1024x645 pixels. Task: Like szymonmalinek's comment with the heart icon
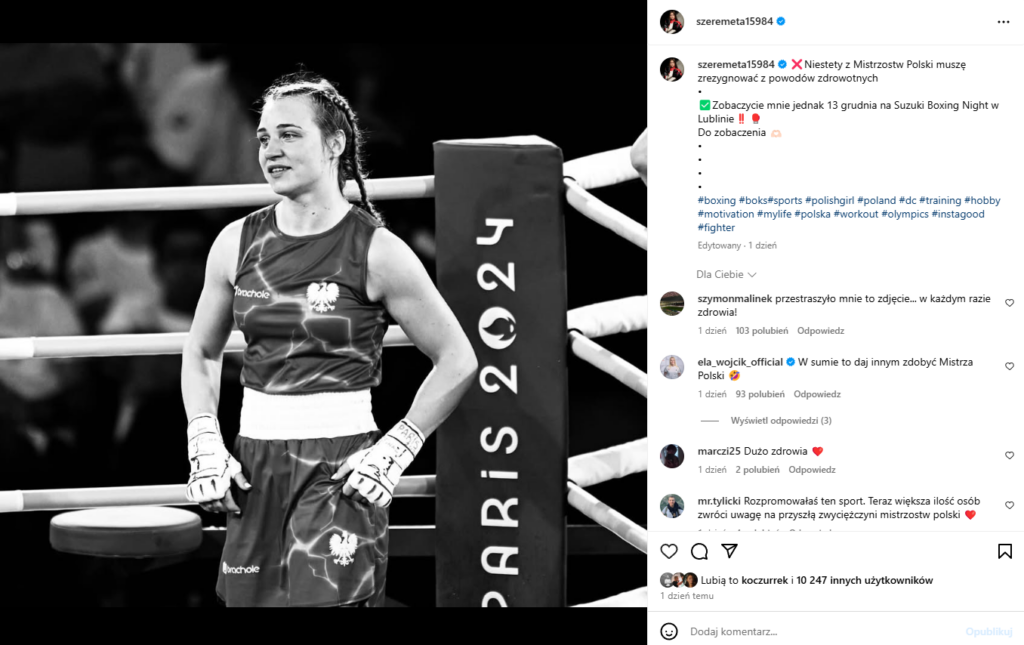click(1009, 303)
